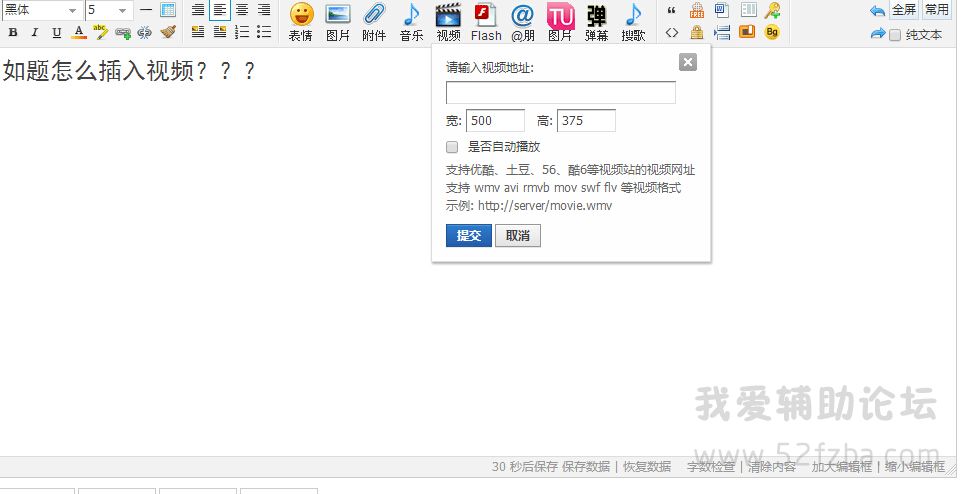Insert a page break with lines icon
This screenshot has height=494, width=964.
click(x=722, y=32)
